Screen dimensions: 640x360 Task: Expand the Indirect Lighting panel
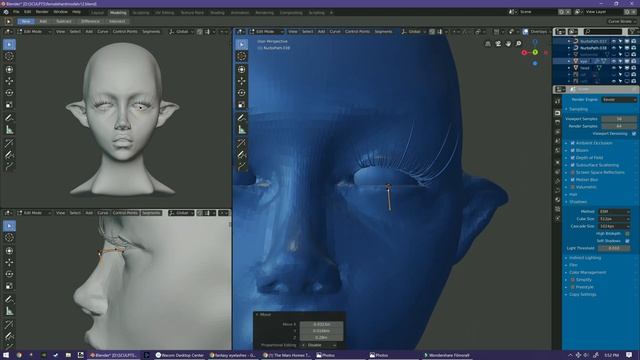(x=584, y=258)
